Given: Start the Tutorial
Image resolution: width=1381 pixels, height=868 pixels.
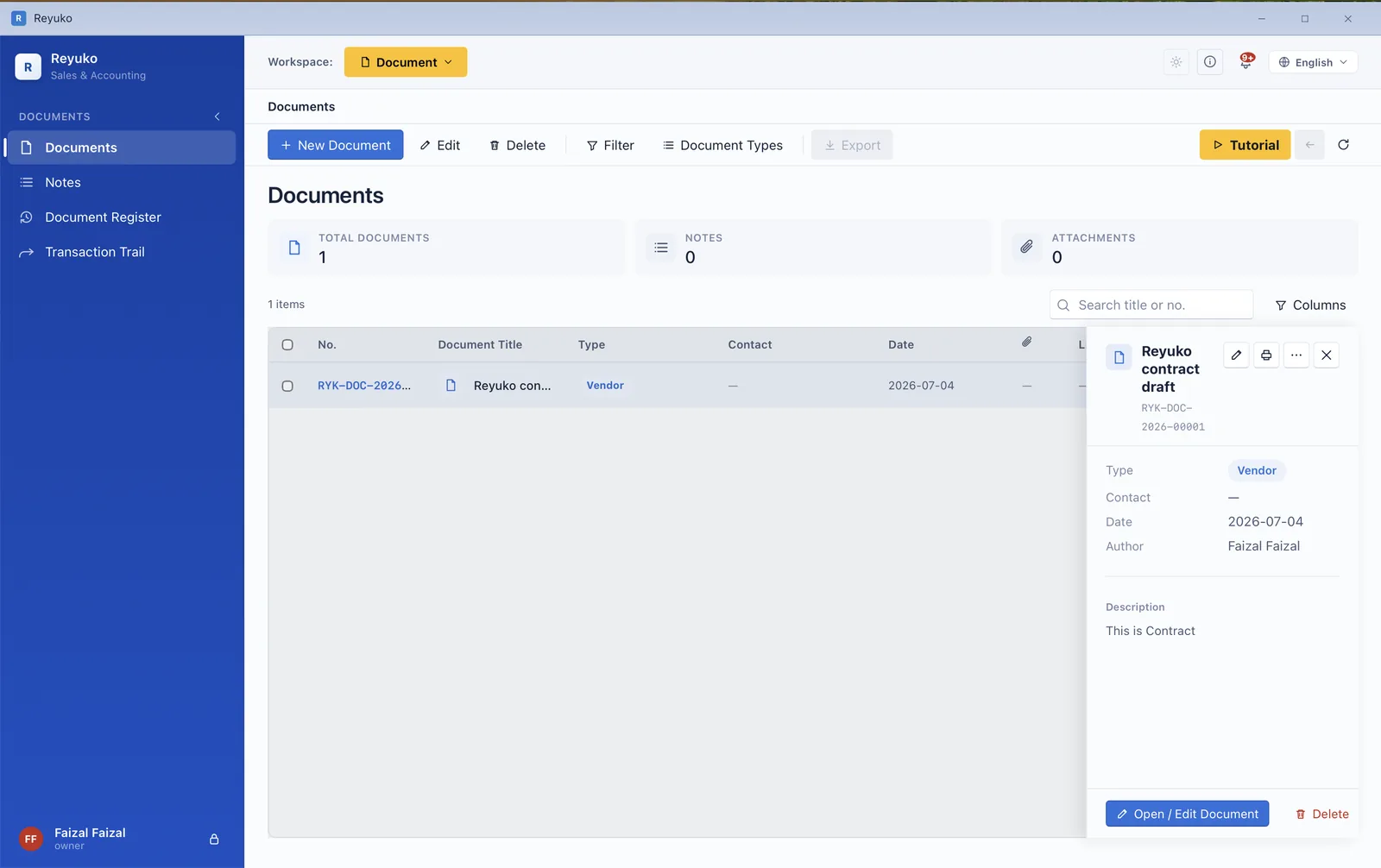Looking at the screenshot, I should pyautogui.click(x=1245, y=145).
